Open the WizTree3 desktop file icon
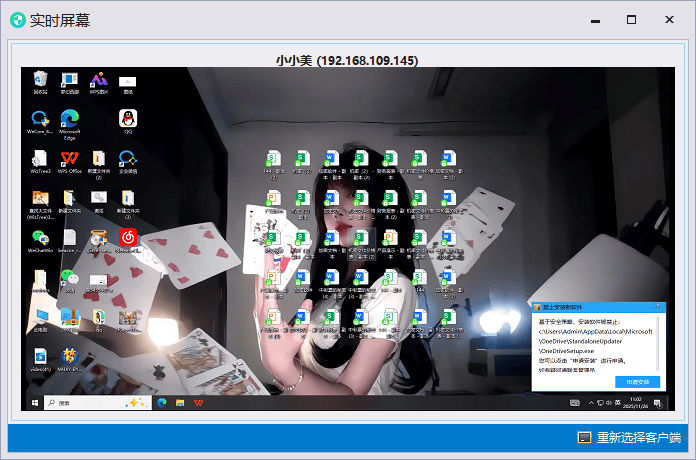This screenshot has height=460, width=696. [40, 159]
